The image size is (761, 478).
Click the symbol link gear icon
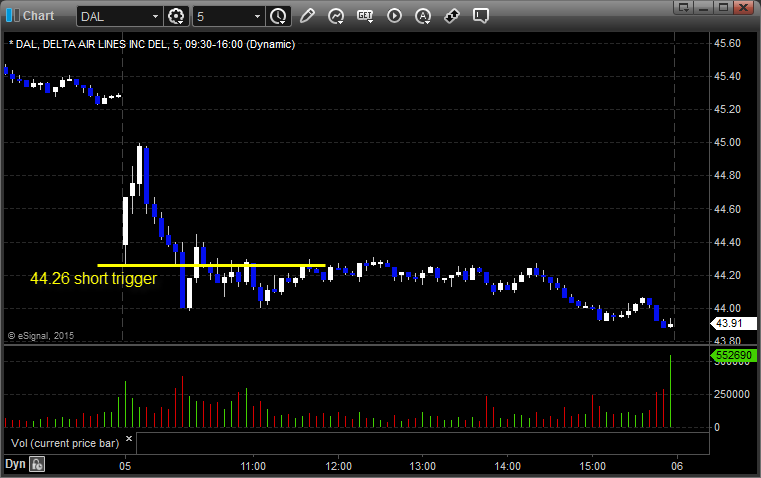click(x=177, y=16)
